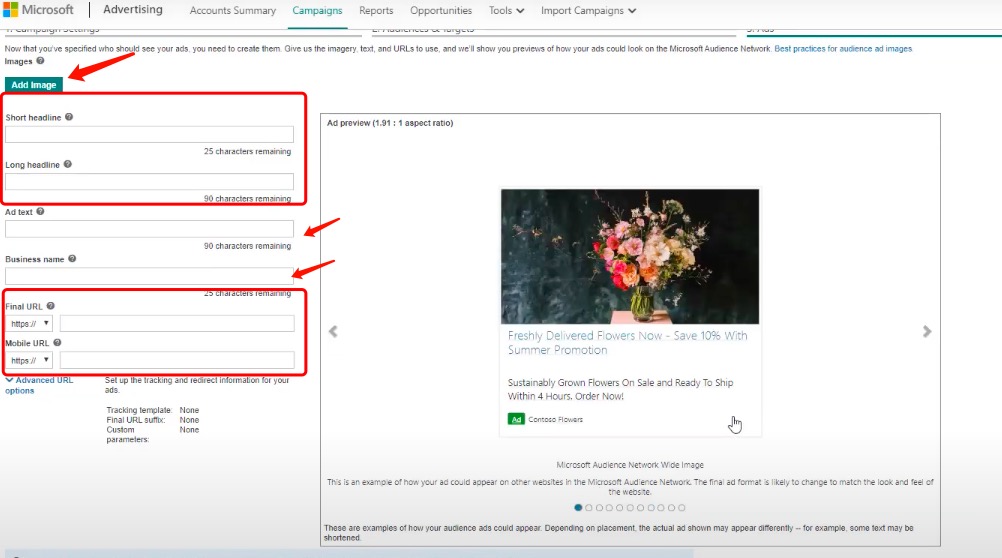Select the third preview pagination dot
Screen dimensions: 1002x558
pos(599,508)
